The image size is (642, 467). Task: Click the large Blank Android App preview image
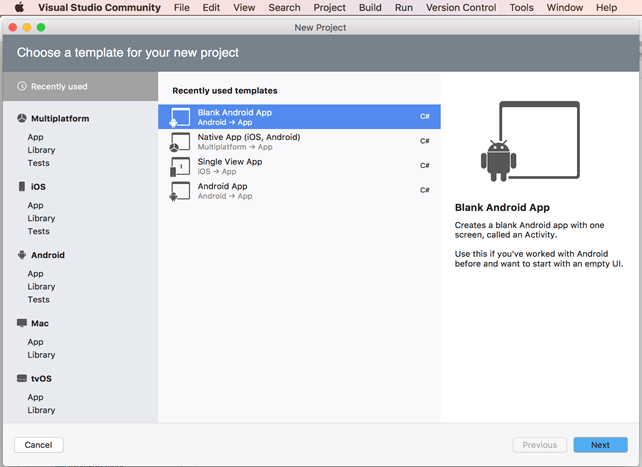pyautogui.click(x=530, y=141)
